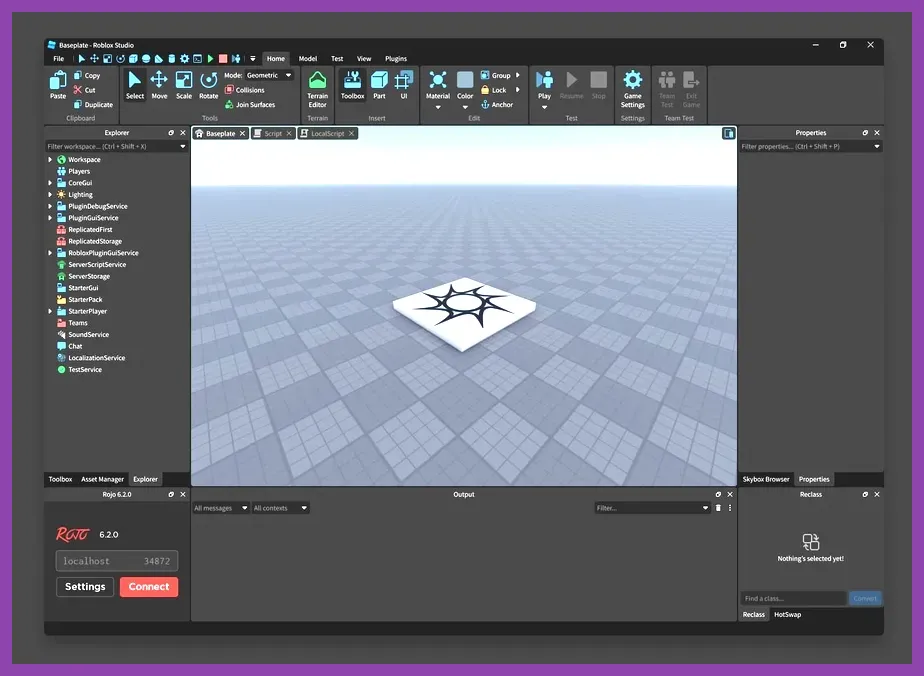The image size is (924, 676).
Task: Click the Lock tool
Action: [493, 90]
